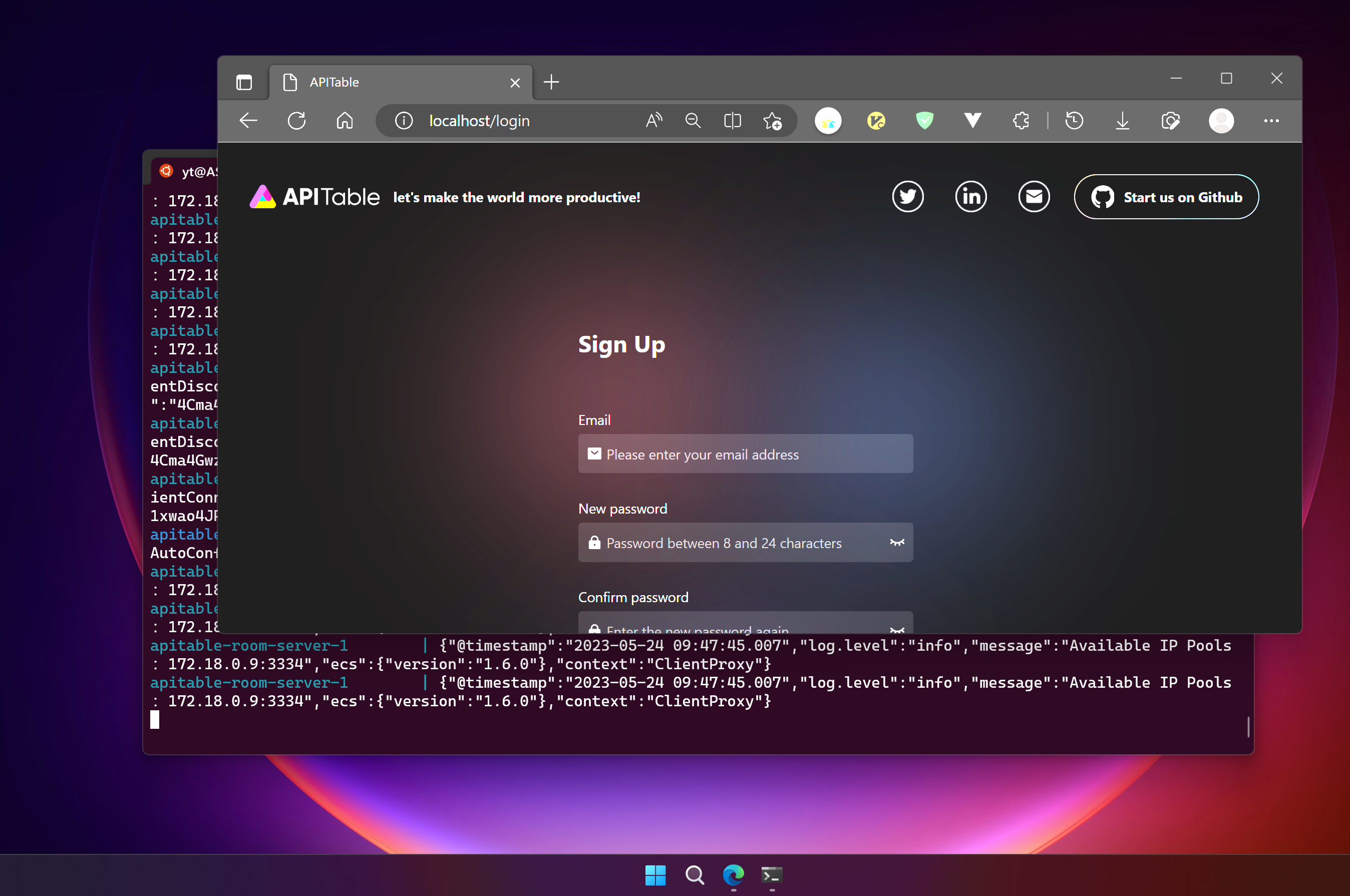Open the LinkedIn icon link

(x=970, y=197)
